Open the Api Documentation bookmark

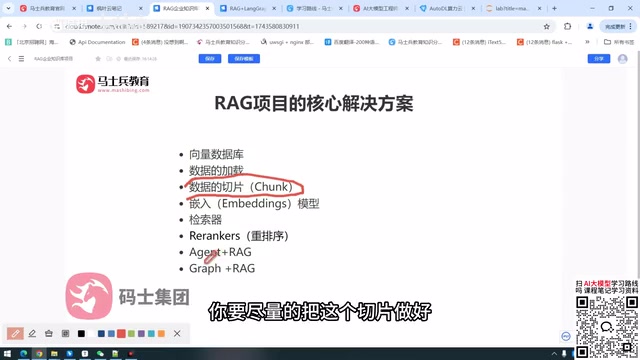[97, 42]
